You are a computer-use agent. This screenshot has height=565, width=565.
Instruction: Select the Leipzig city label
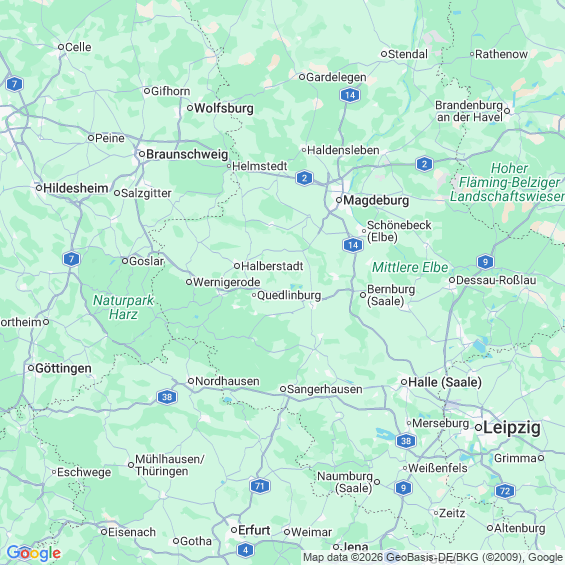(x=512, y=428)
